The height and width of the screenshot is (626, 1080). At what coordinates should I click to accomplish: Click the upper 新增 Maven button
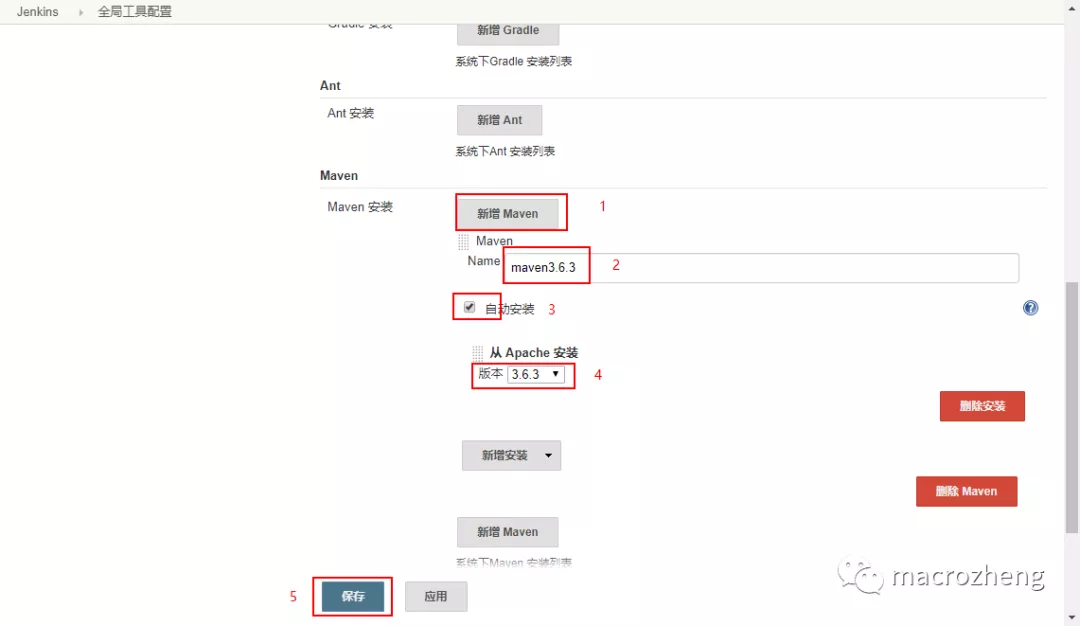pos(508,213)
